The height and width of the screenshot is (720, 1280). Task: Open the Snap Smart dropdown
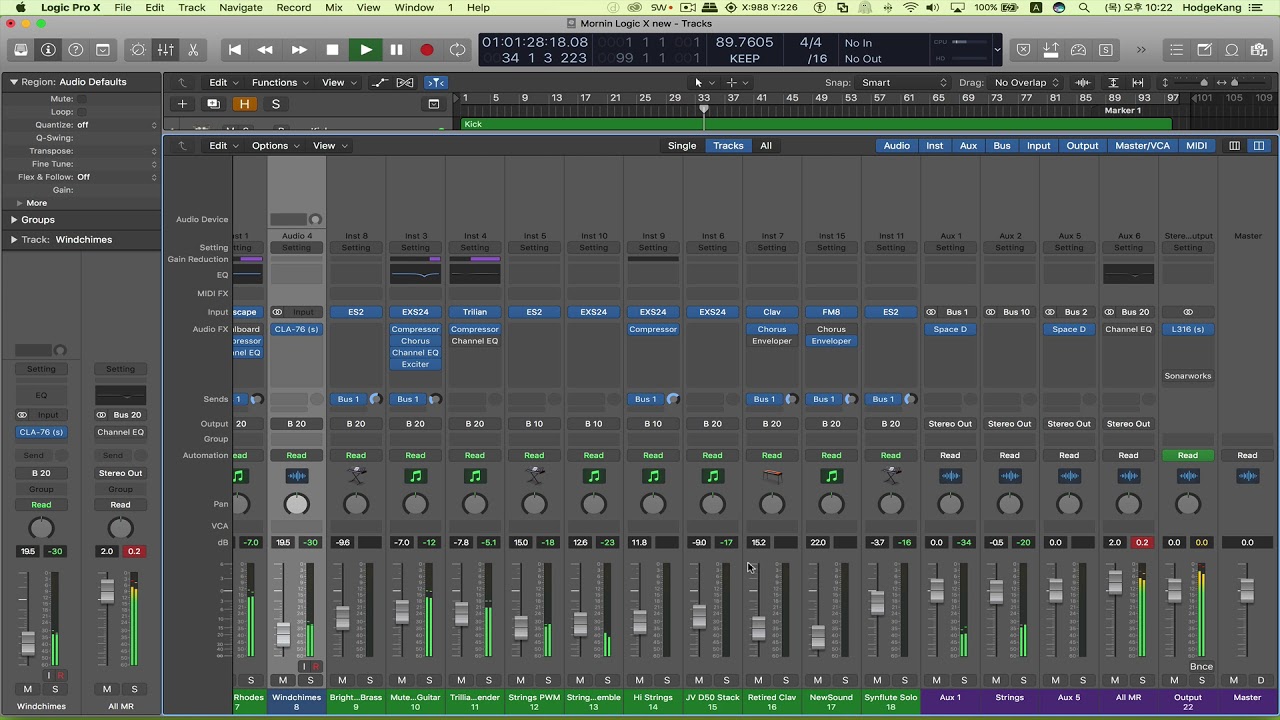pyautogui.click(x=904, y=83)
